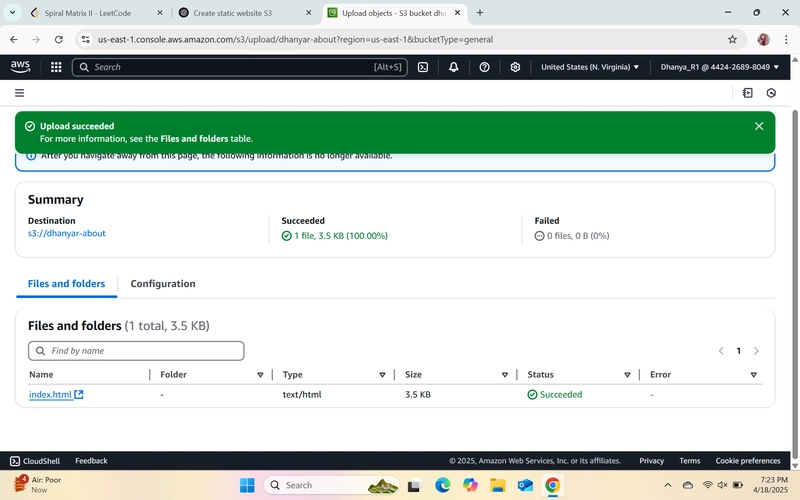Click the external link icon beside index.html
Screen dimensions: 800x500
(x=79, y=394)
